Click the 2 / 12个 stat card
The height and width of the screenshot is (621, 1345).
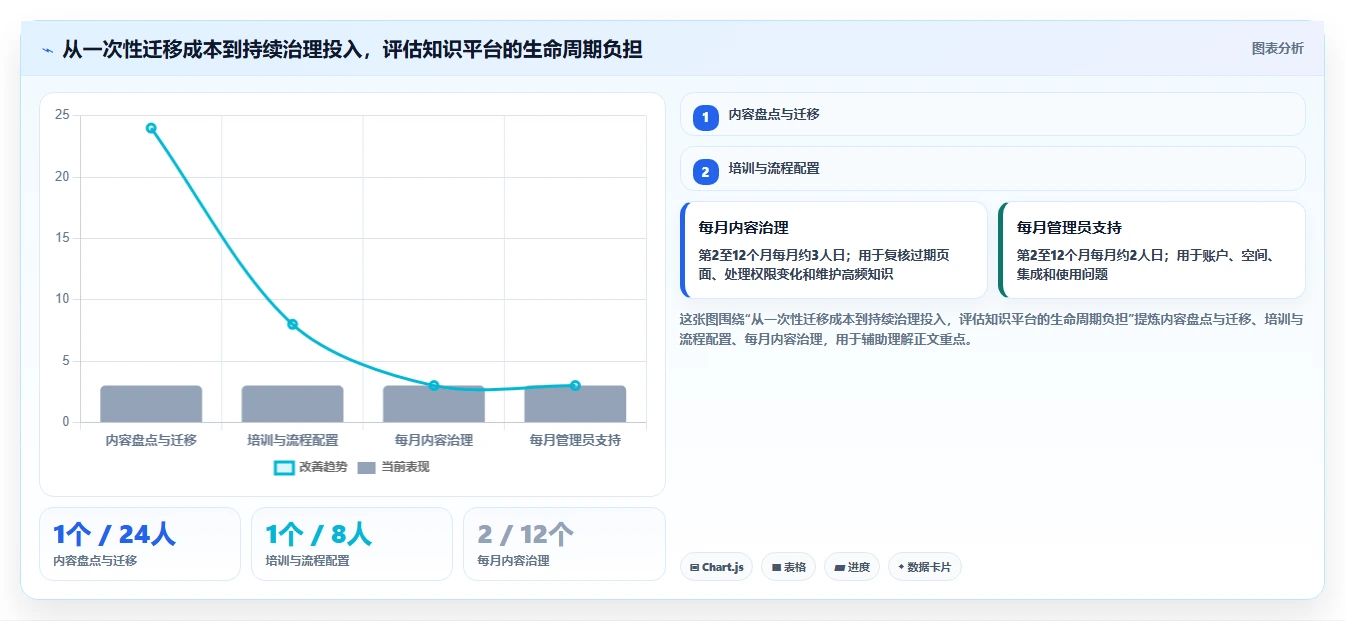point(564,544)
